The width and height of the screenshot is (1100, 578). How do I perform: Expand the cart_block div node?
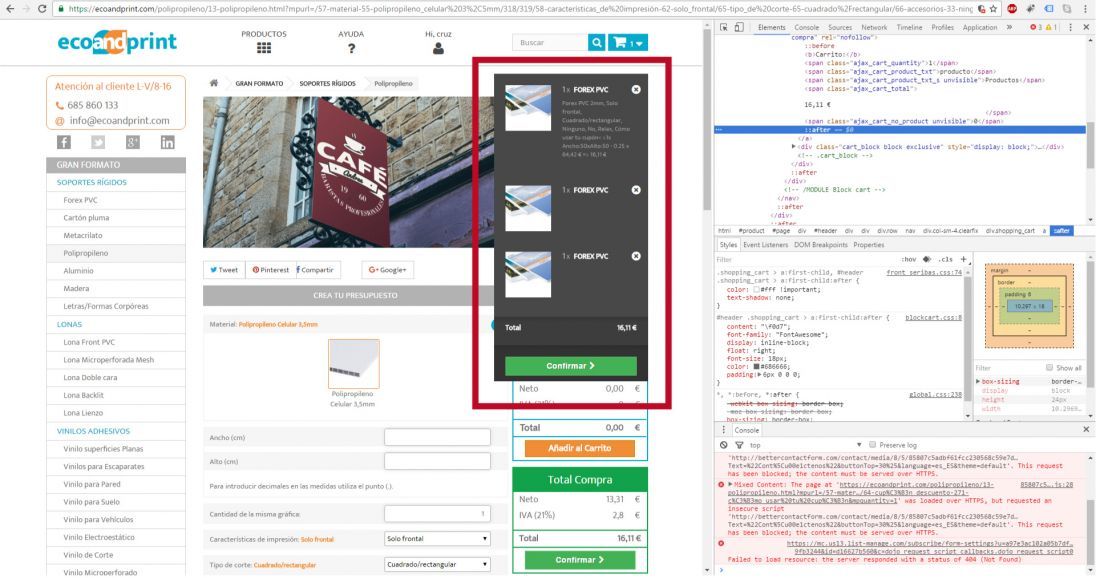click(x=793, y=147)
